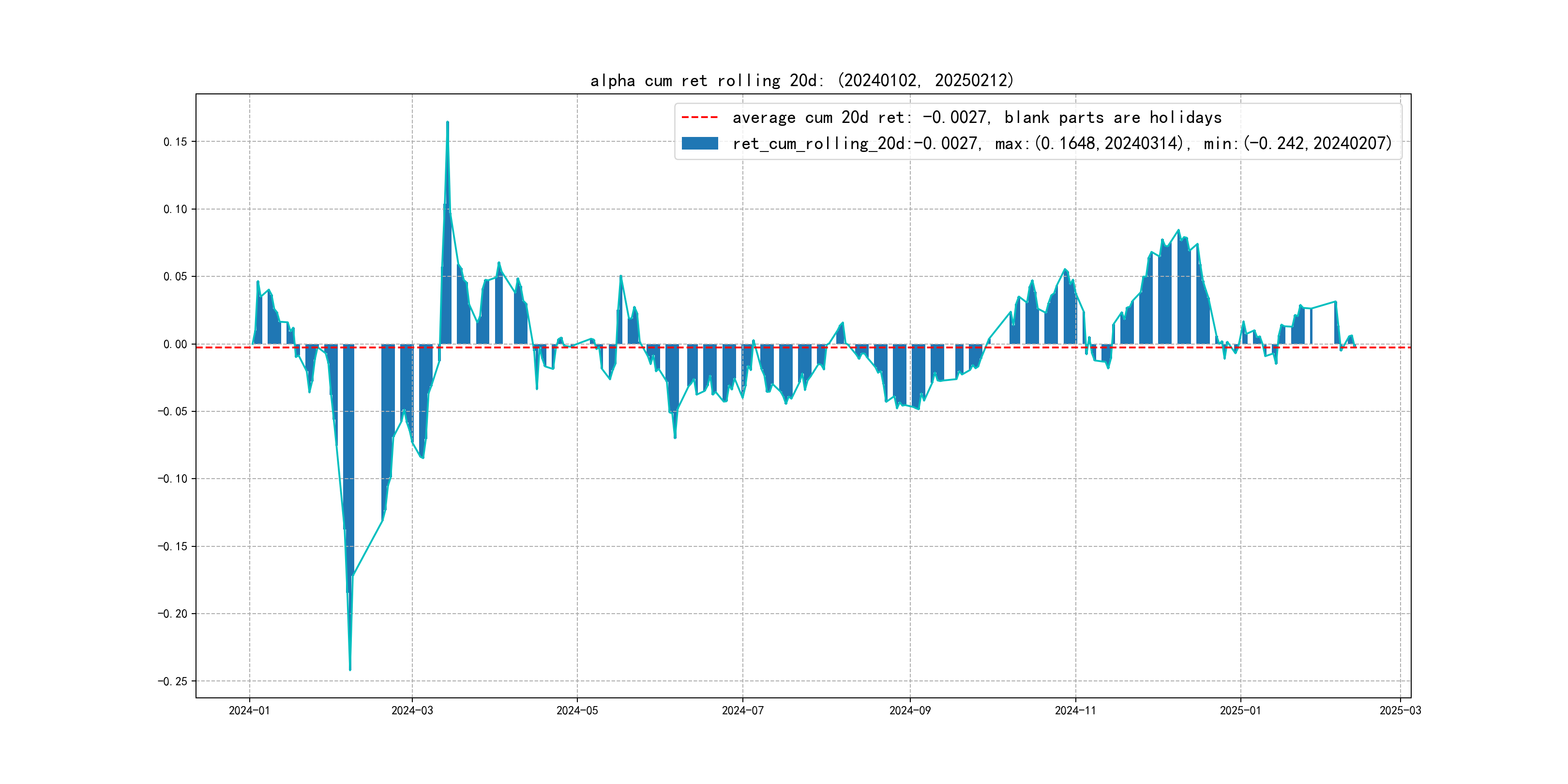
Task: Click the minimum trough tip in February 2024
Action: point(350,669)
